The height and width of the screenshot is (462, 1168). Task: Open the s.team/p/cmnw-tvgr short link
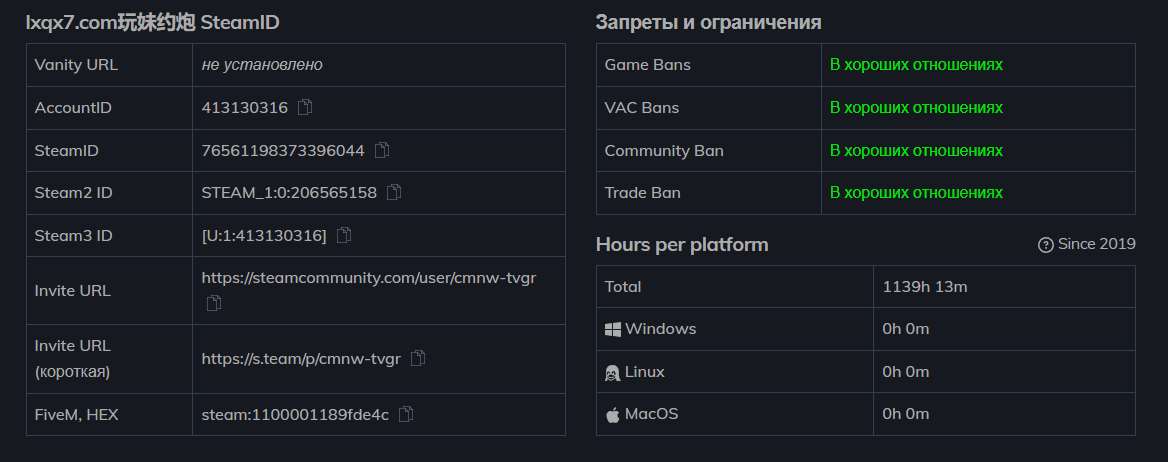(301, 358)
